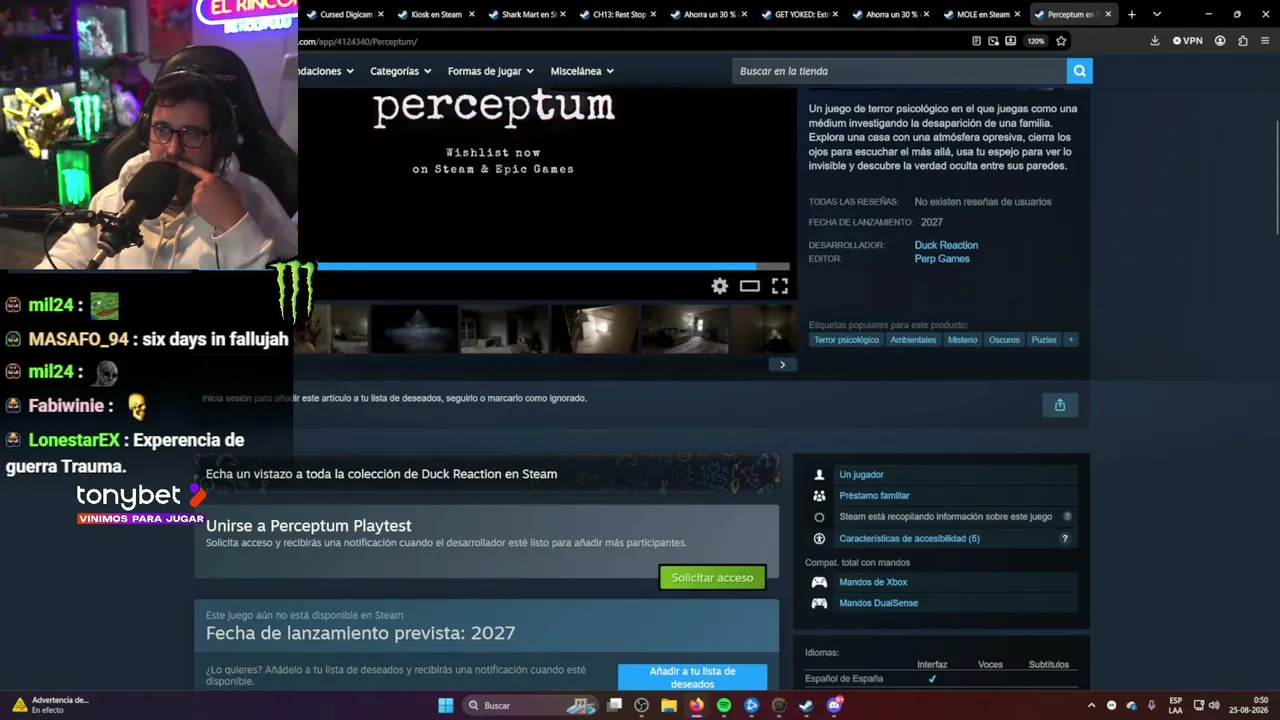Toggle reader view icon in address bar
The height and width of the screenshot is (720, 1280).
[x=976, y=41]
